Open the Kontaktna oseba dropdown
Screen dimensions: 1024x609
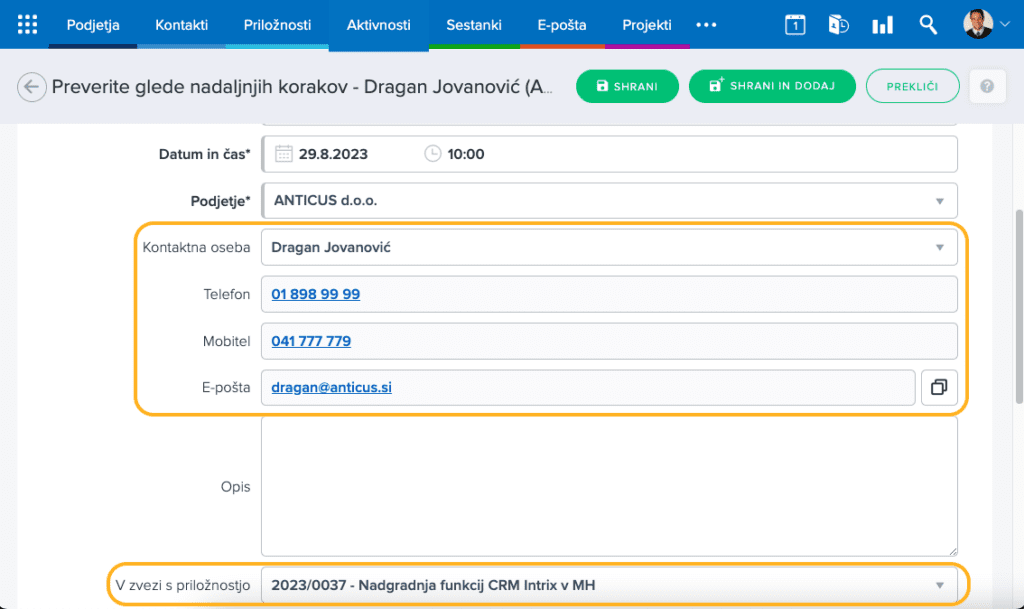pyautogui.click(x=938, y=247)
